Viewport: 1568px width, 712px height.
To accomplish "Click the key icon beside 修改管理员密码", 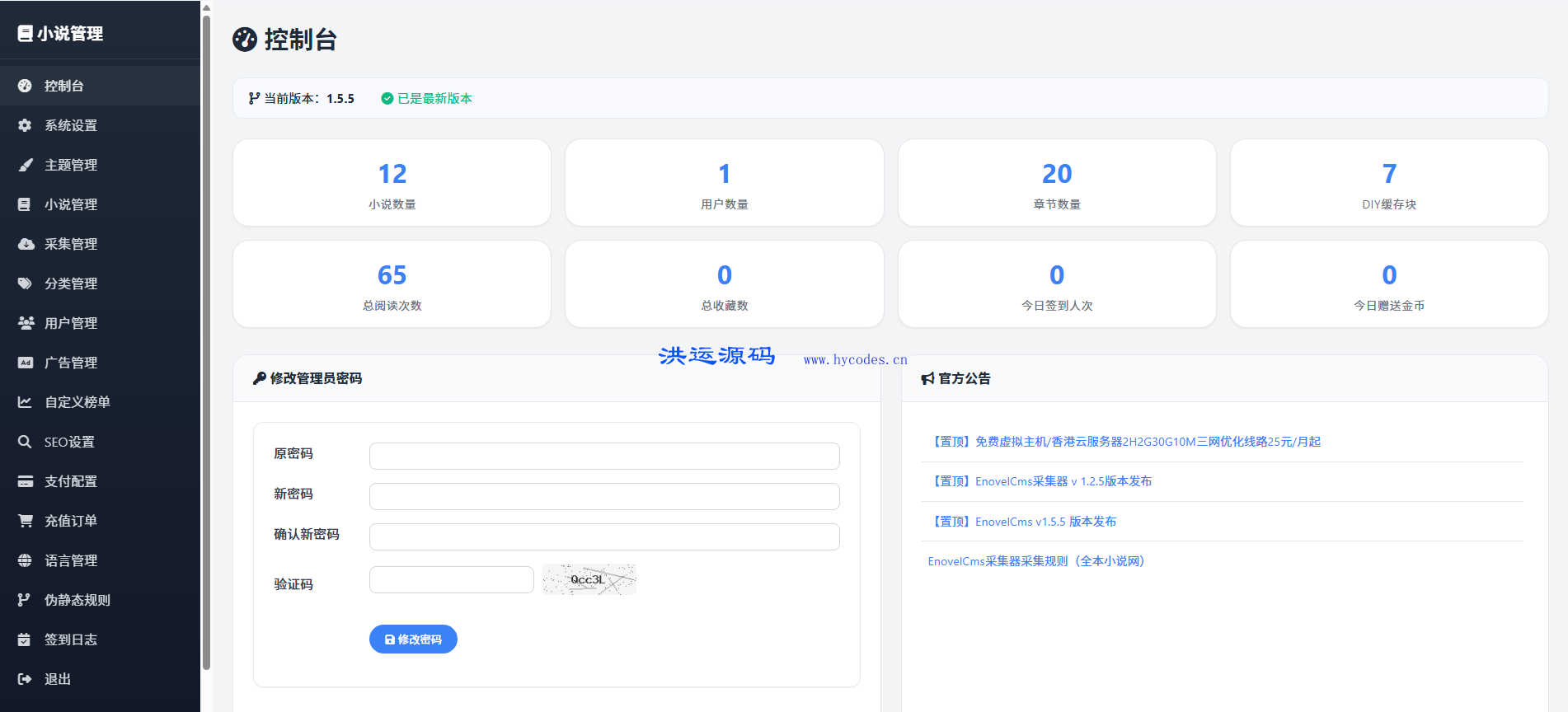I will (x=260, y=378).
